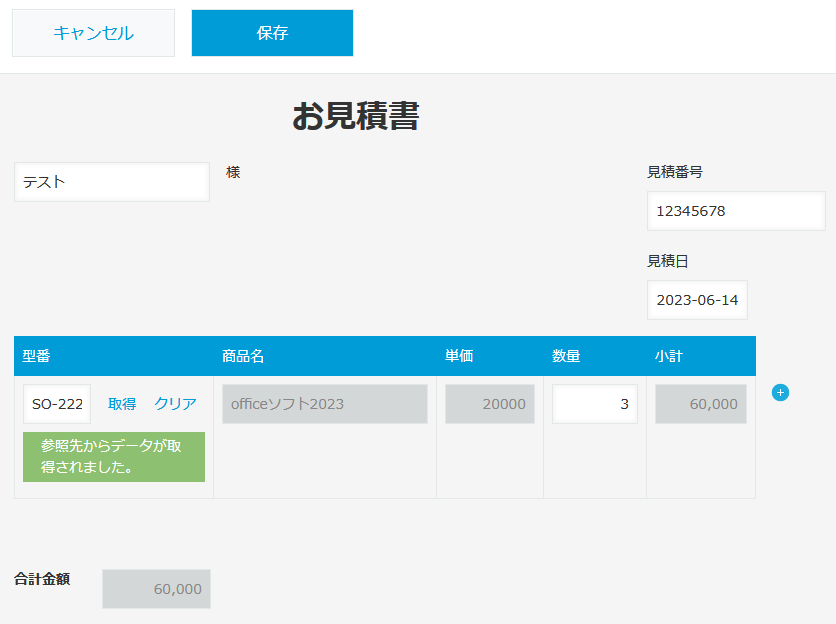This screenshot has height=624, width=836.
Task: Click the 単価 field showing 20000
Action: pyautogui.click(x=490, y=404)
